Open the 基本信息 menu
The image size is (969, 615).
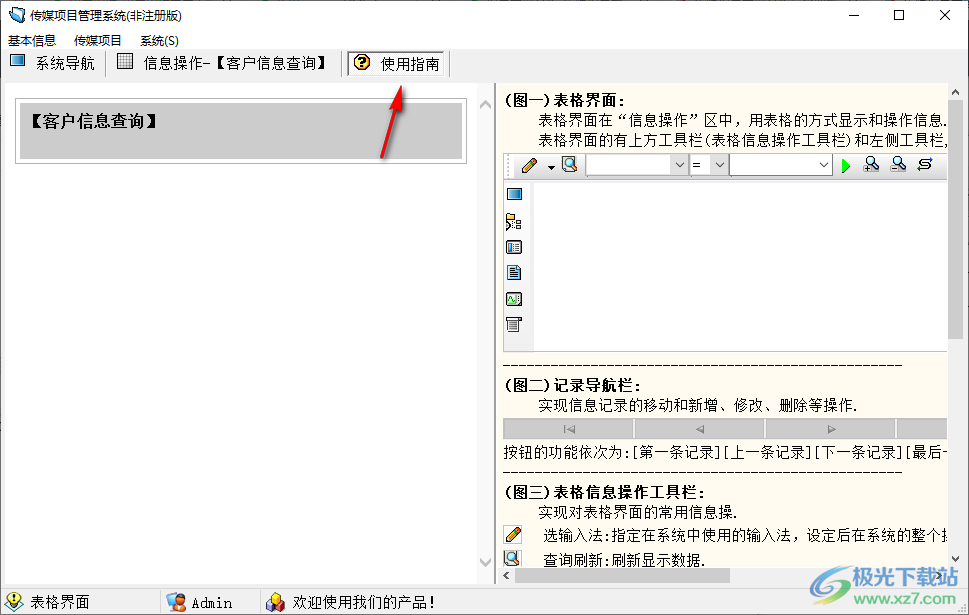[x=32, y=41]
